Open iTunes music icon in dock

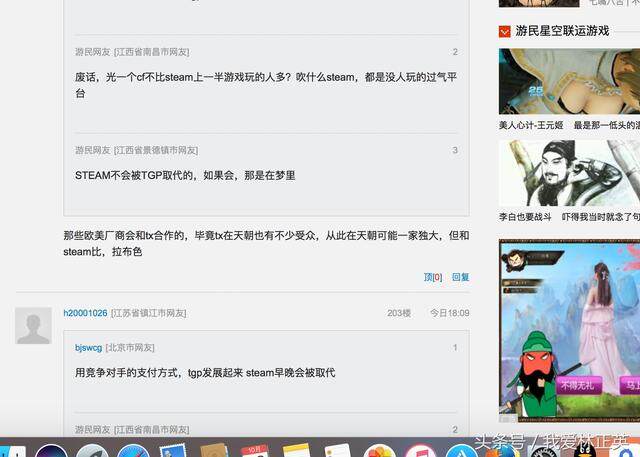point(420,450)
